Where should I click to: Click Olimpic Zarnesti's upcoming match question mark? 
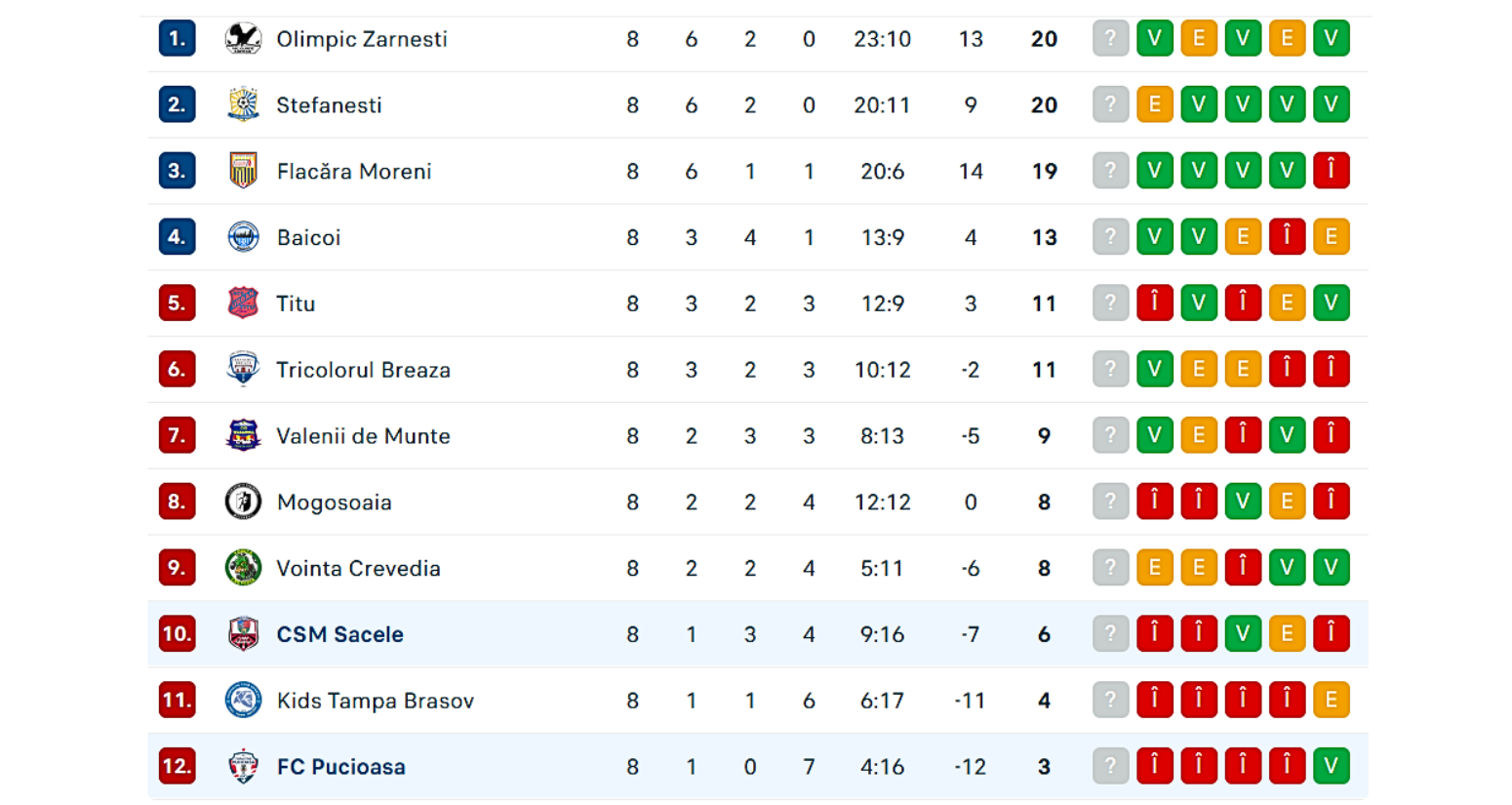[1110, 39]
